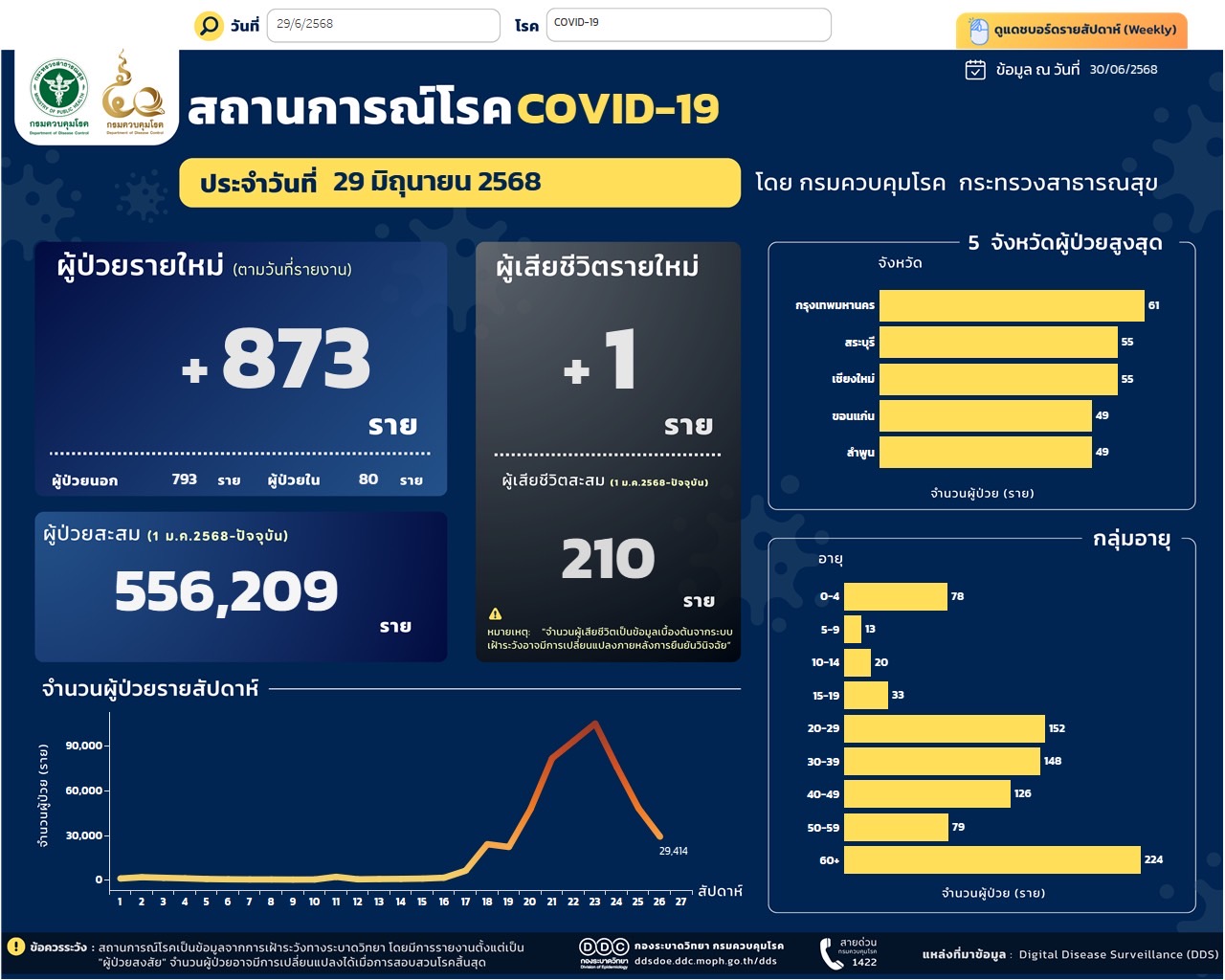This screenshot has width=1225, height=980.
Task: Click the golden anniversary emblem logo
Action: click(134, 93)
